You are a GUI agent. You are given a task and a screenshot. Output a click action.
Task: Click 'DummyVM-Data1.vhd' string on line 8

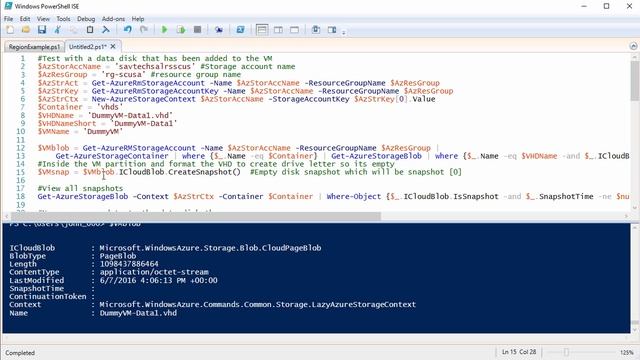[130, 116]
